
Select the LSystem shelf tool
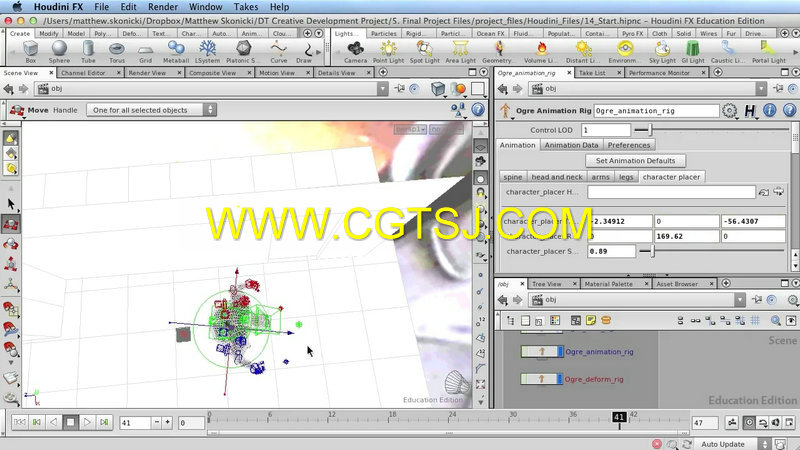(x=207, y=52)
